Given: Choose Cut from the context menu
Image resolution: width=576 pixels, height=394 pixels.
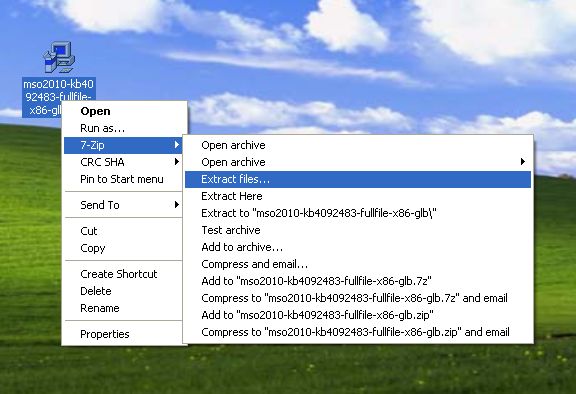Looking at the screenshot, I should coord(123,231).
